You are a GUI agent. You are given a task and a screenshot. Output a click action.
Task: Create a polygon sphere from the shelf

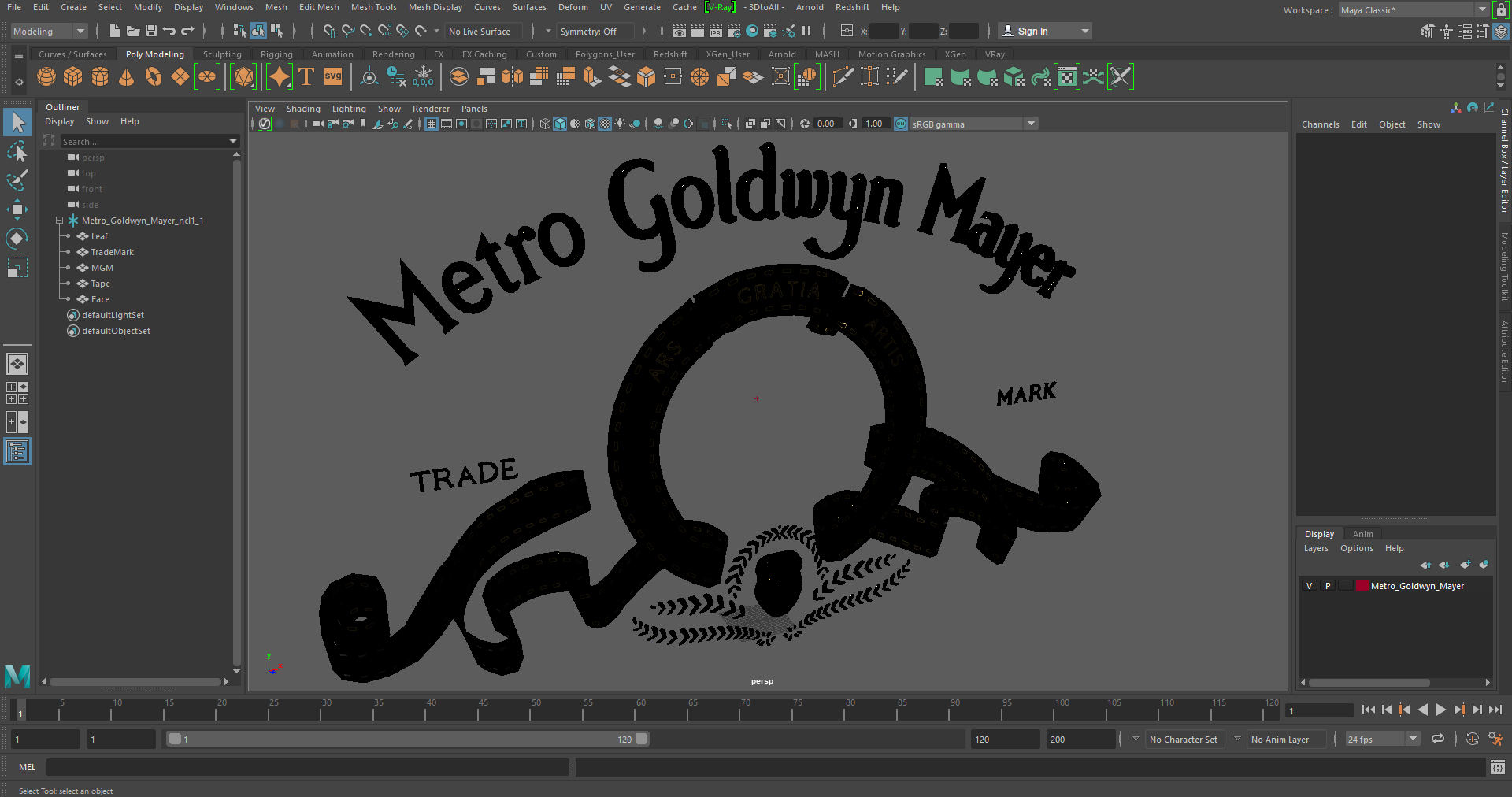46,76
